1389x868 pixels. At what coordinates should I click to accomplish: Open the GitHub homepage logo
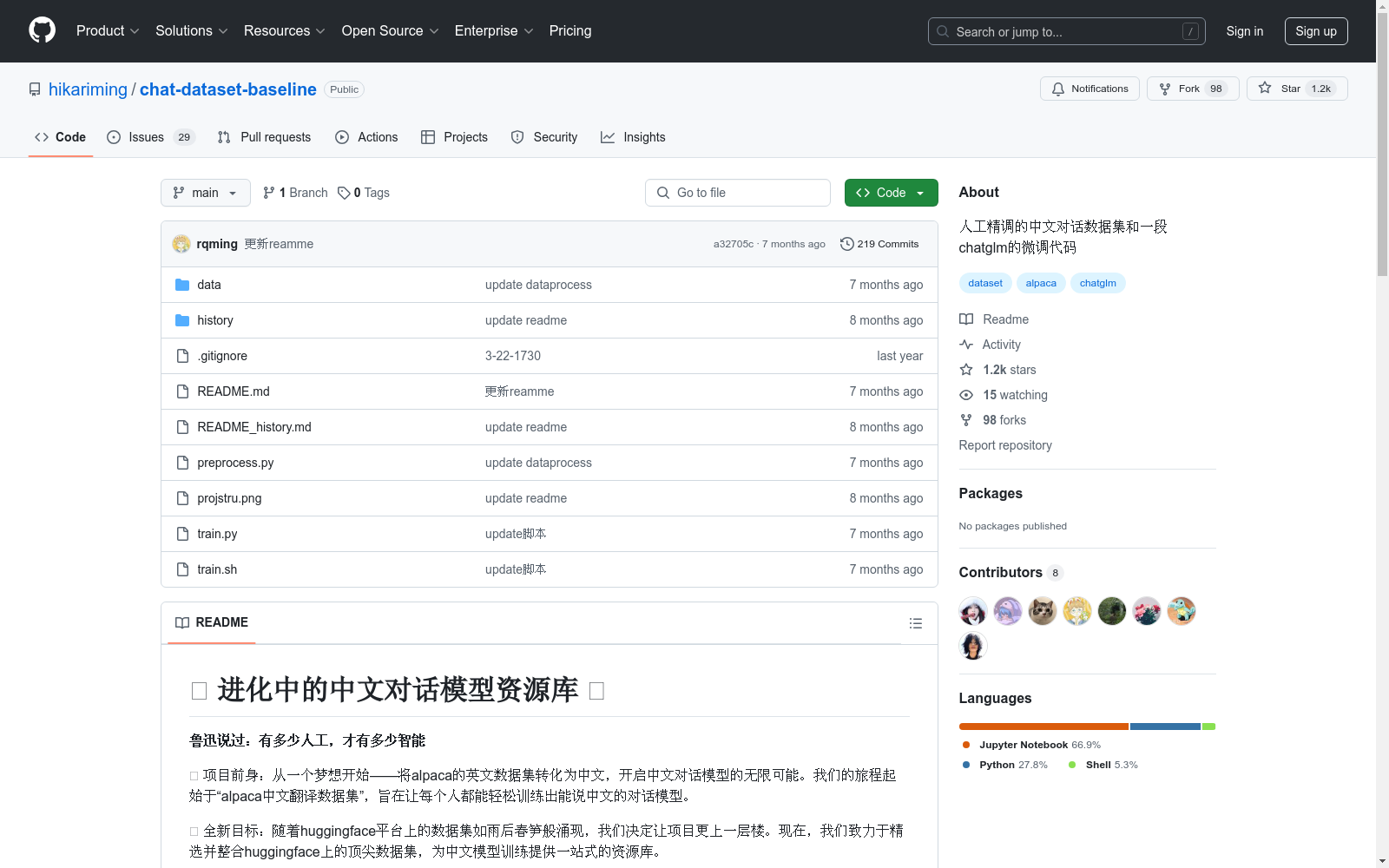[x=42, y=30]
